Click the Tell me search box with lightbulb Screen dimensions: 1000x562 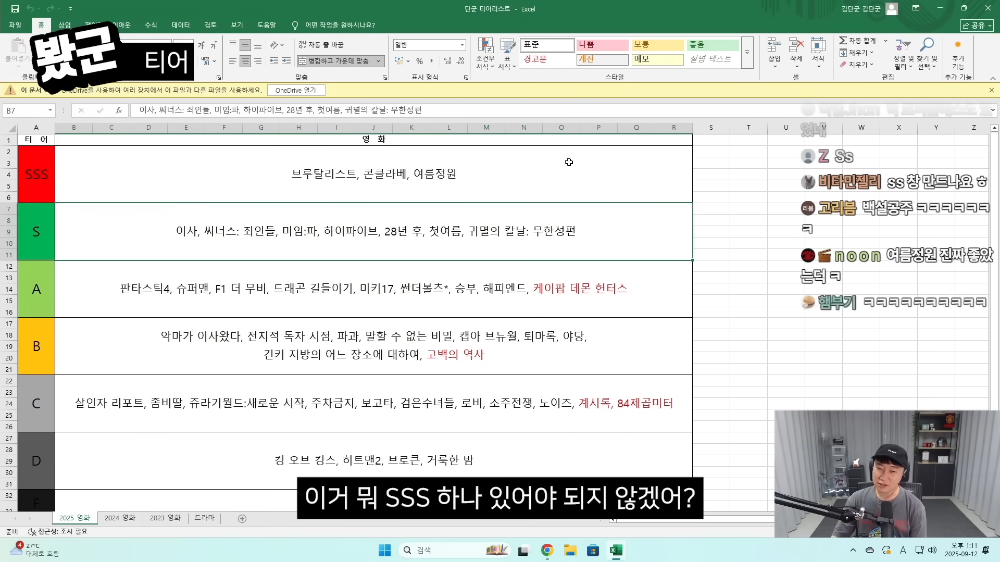click(x=334, y=25)
